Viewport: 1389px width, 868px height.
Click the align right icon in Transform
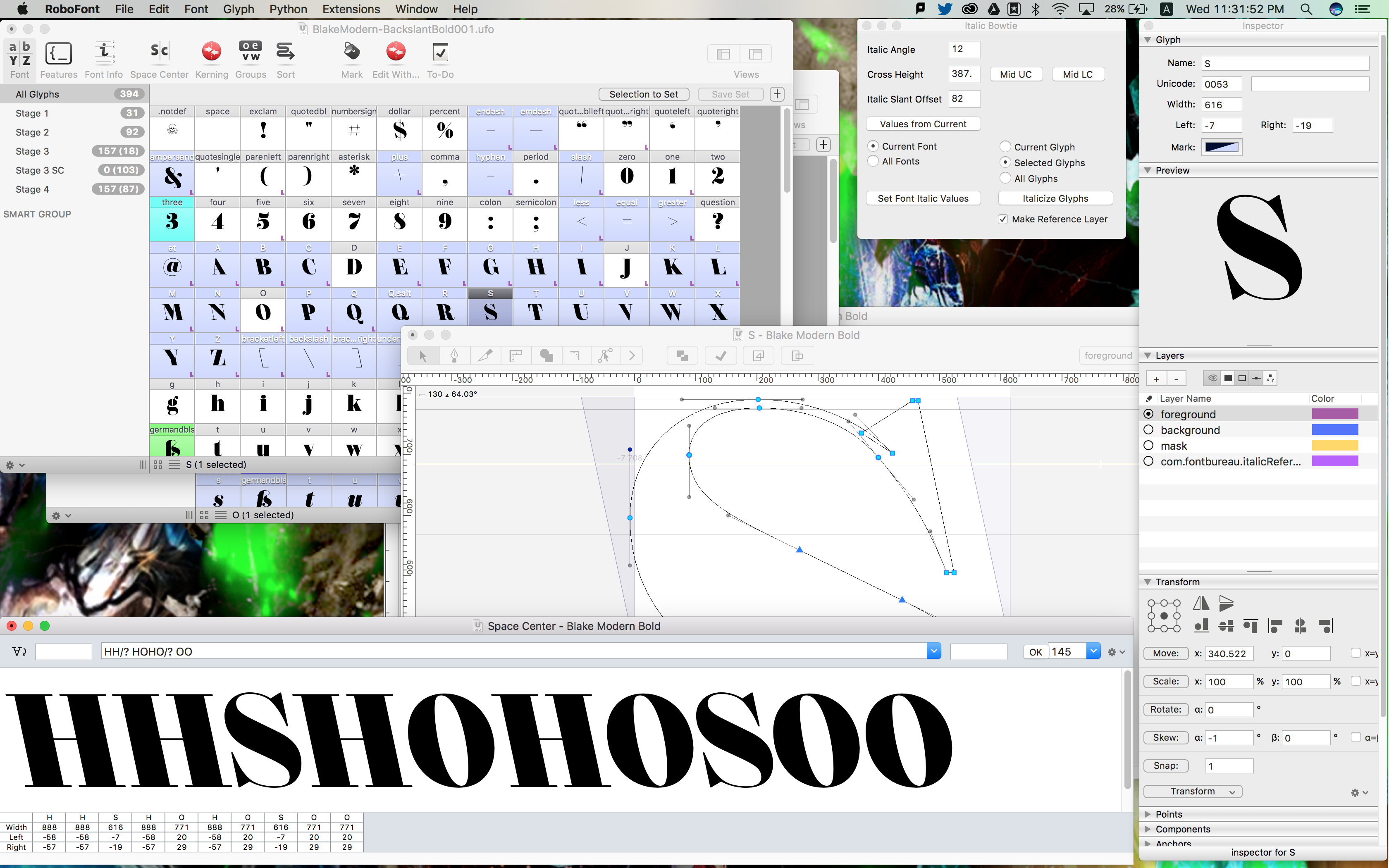coord(1326,626)
